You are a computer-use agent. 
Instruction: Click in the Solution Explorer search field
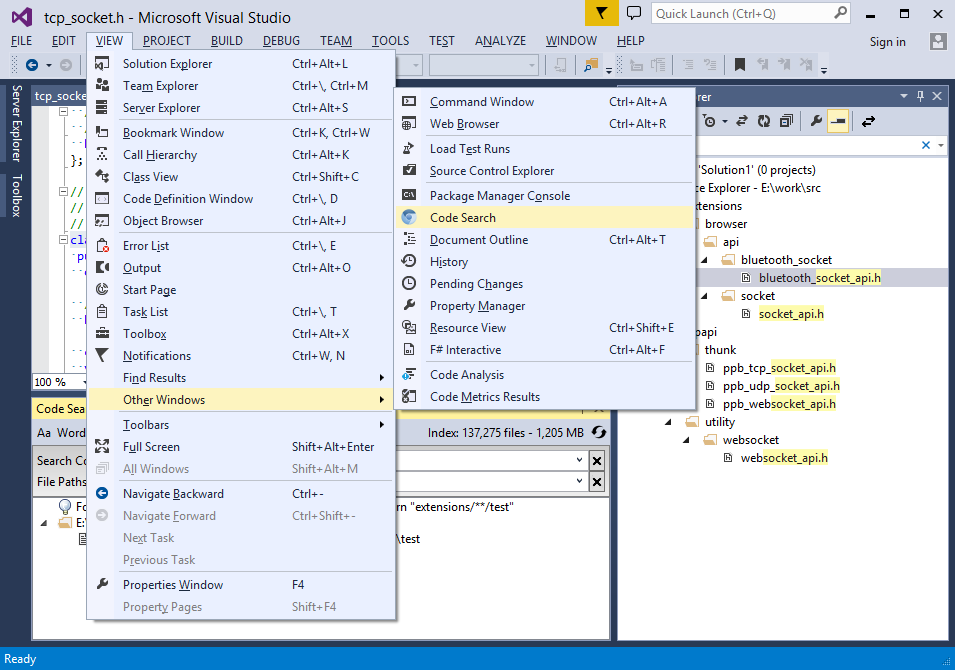807,145
